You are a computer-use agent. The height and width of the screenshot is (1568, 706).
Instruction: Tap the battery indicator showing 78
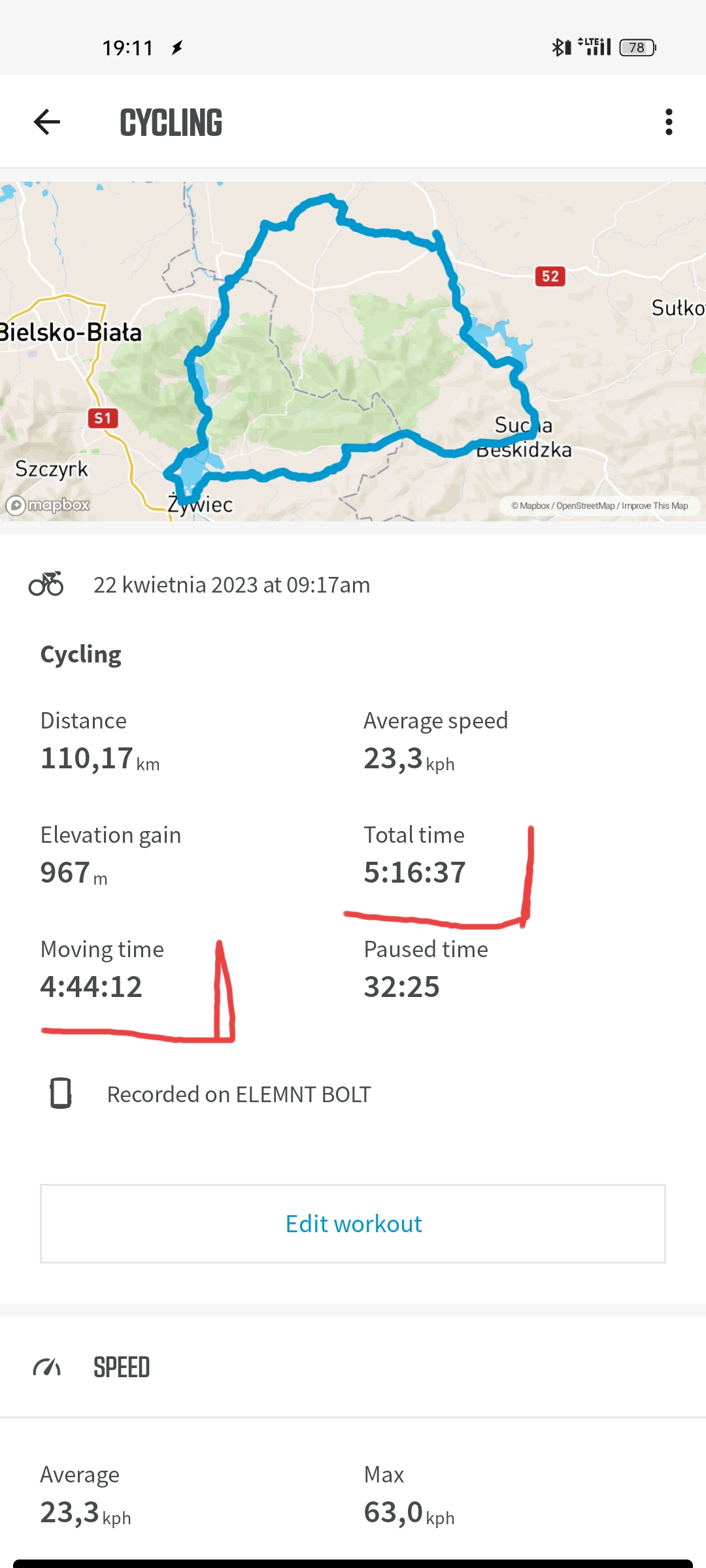(x=637, y=47)
